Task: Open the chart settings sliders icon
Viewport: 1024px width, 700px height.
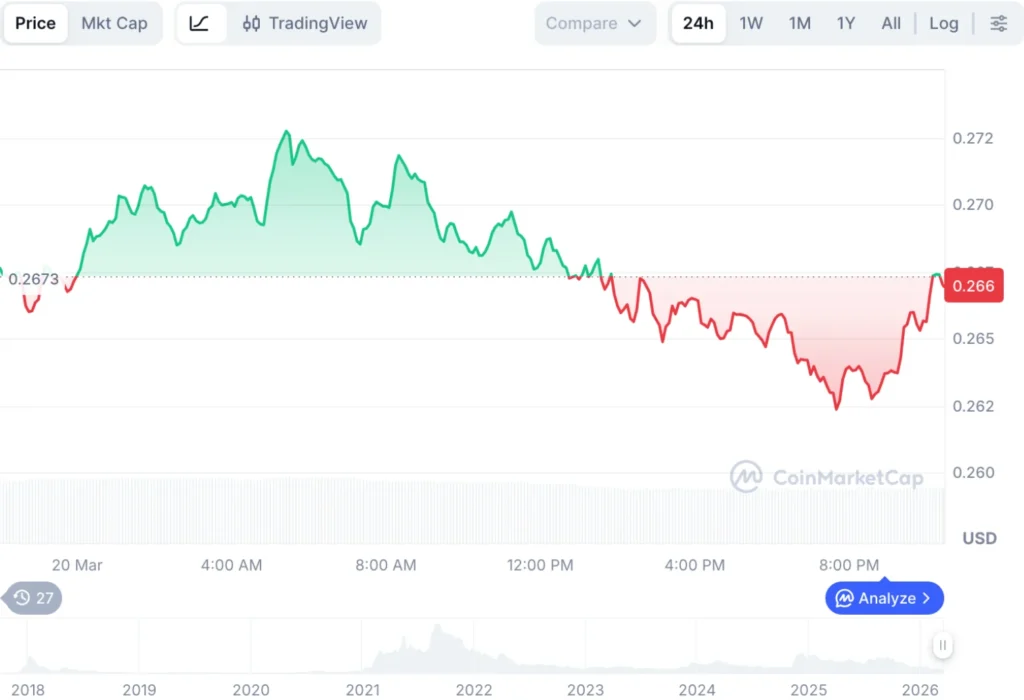Action: click(998, 23)
